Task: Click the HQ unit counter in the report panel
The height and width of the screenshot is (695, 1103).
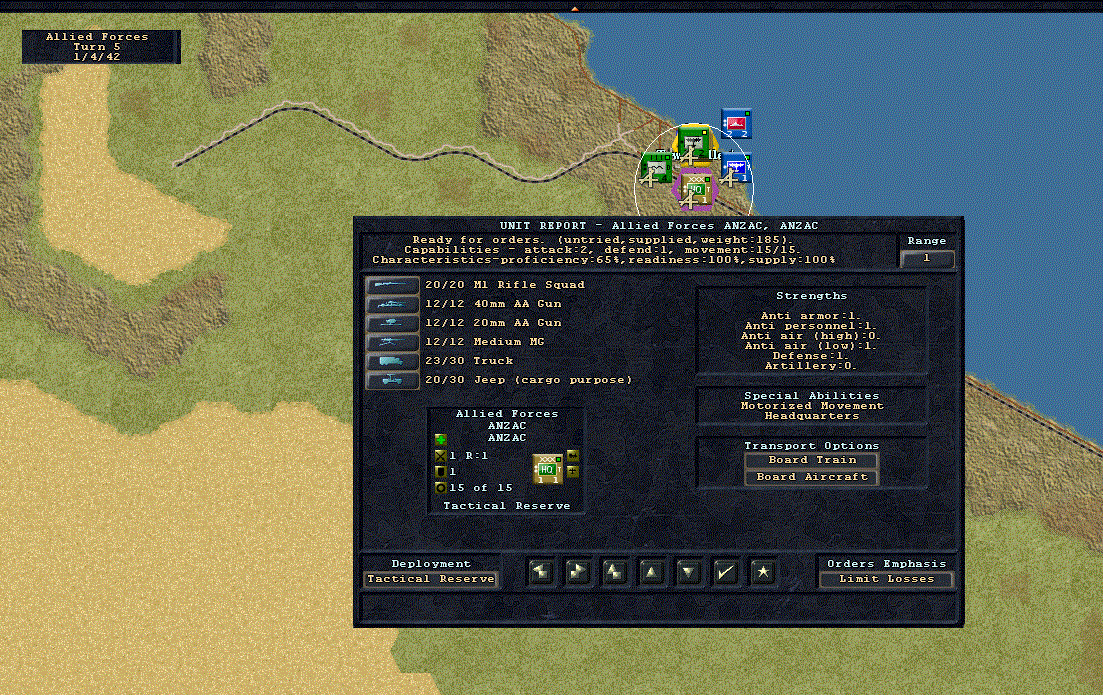Action: pos(548,469)
